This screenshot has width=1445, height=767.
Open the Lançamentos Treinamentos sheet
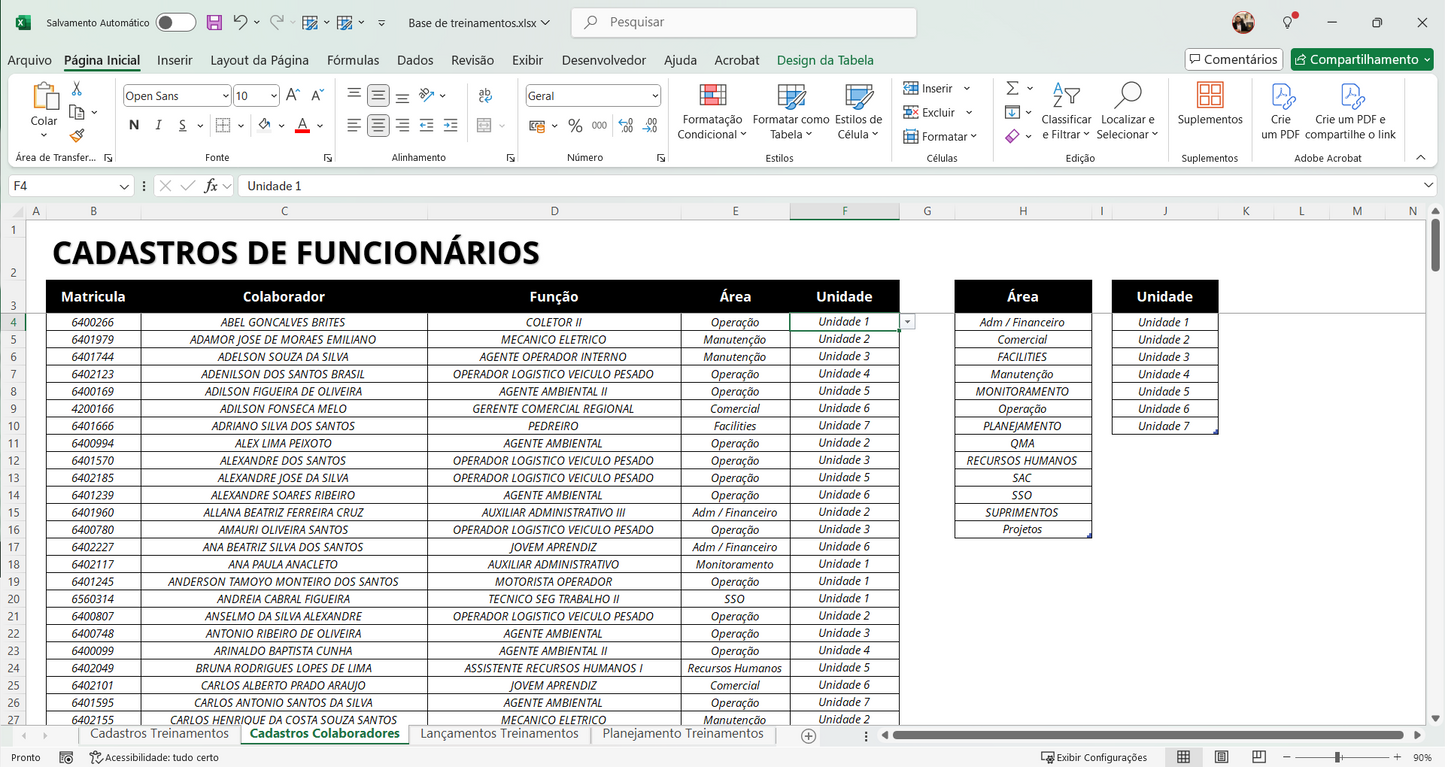tap(499, 734)
